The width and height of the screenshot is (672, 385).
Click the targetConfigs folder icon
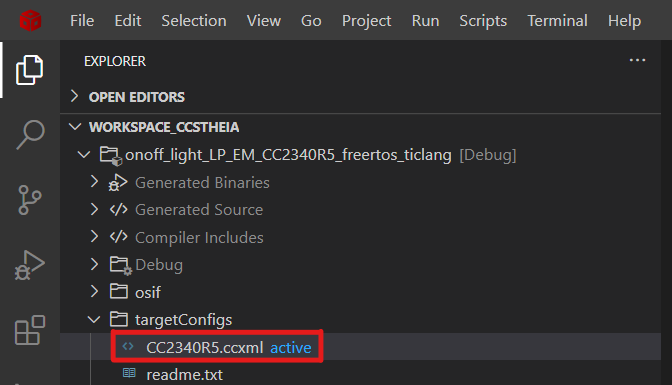(119, 319)
